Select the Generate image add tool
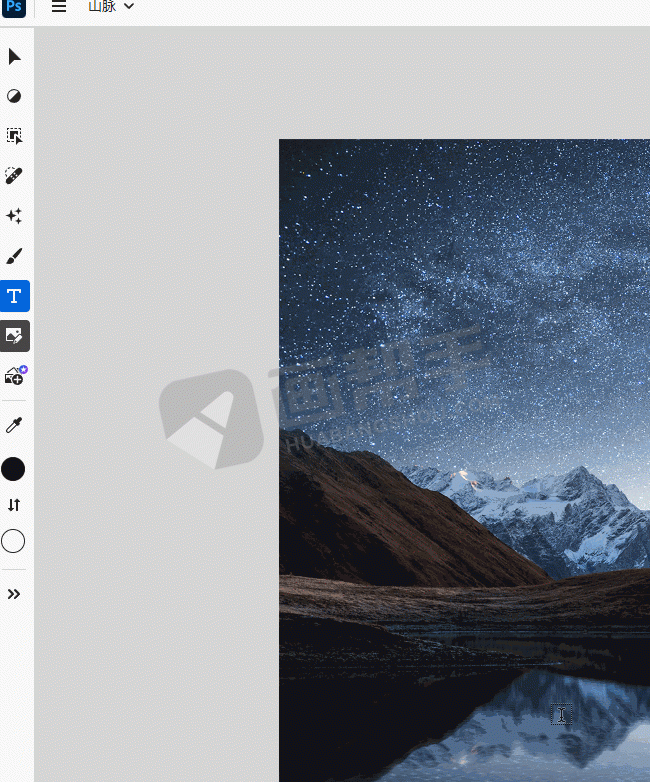Image resolution: width=650 pixels, height=782 pixels. tap(16, 376)
